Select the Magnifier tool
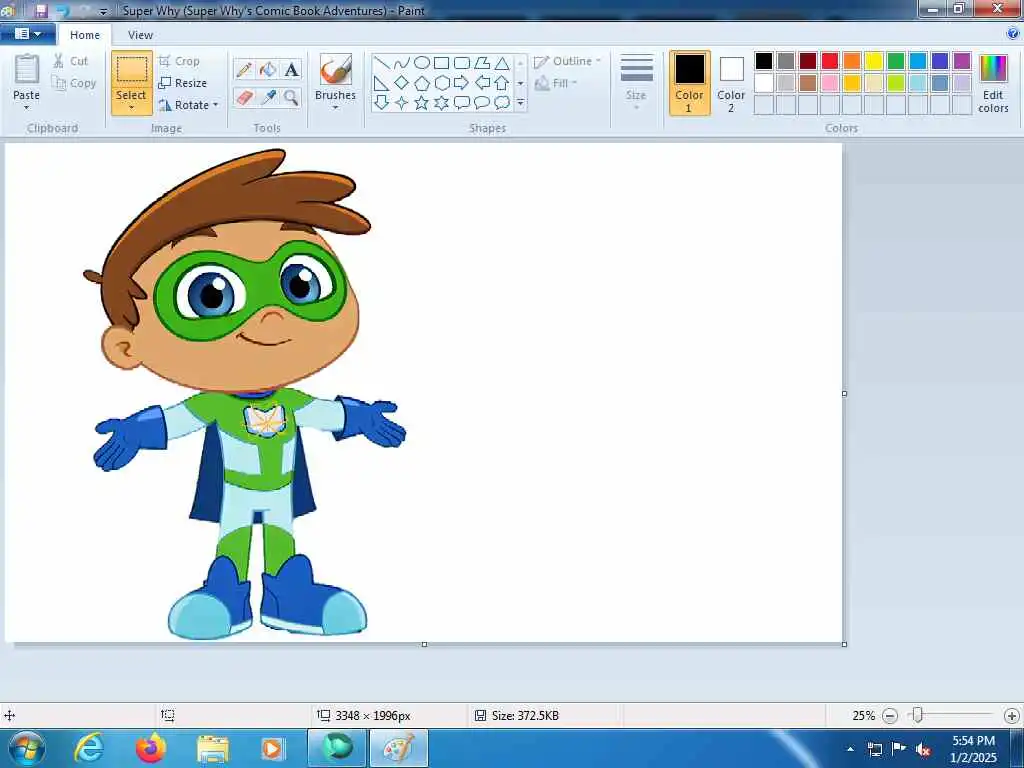1024x768 pixels. tap(291, 98)
